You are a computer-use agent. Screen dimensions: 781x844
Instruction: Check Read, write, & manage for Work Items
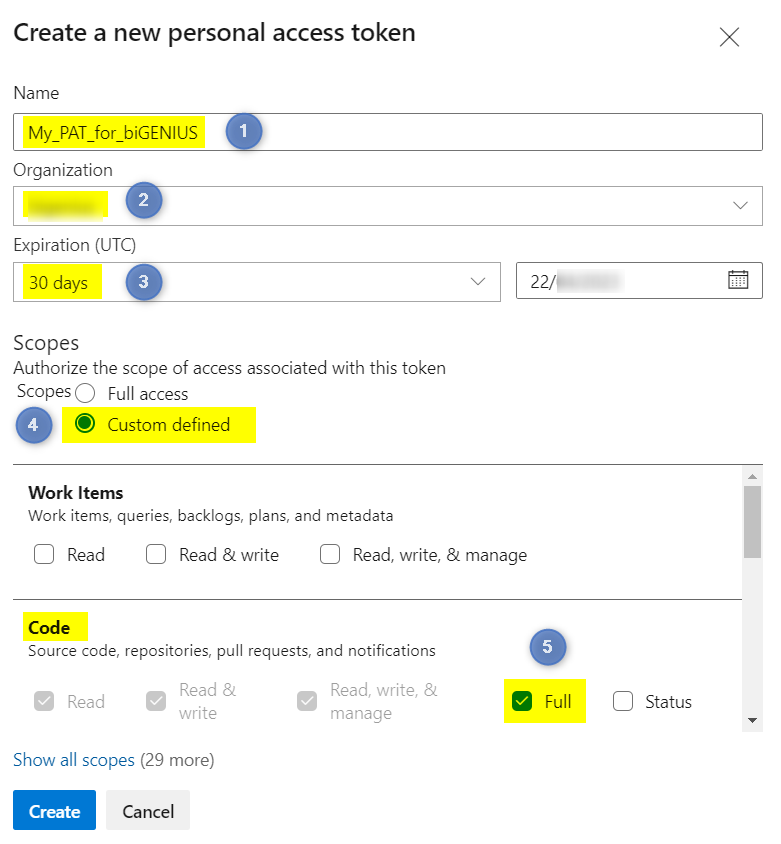[x=331, y=554]
